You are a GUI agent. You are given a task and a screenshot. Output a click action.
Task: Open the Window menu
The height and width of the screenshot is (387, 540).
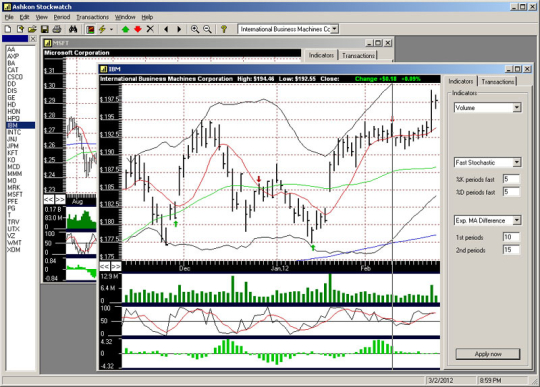(x=125, y=17)
